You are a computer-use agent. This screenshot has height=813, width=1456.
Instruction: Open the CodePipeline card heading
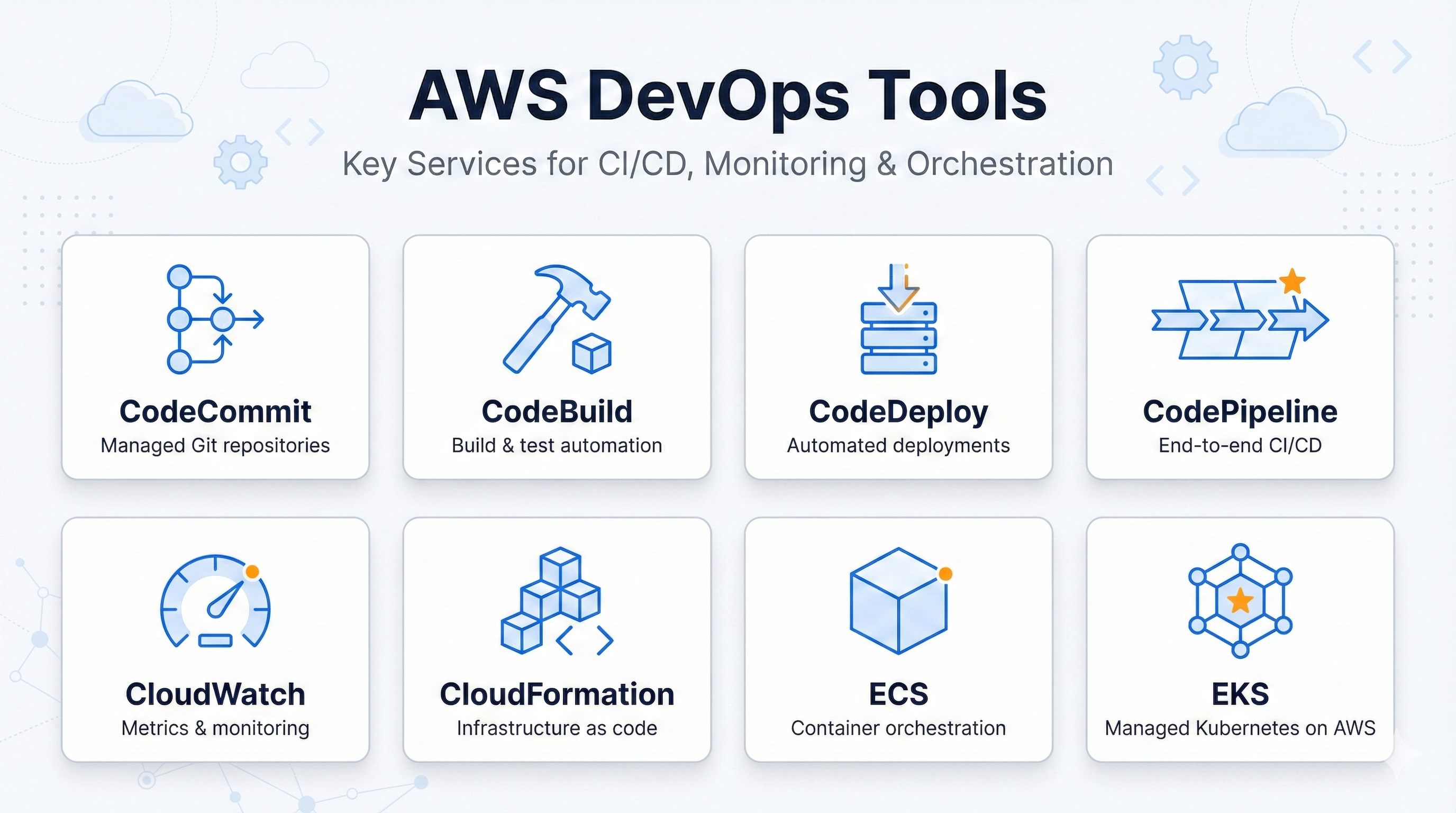point(1240,412)
